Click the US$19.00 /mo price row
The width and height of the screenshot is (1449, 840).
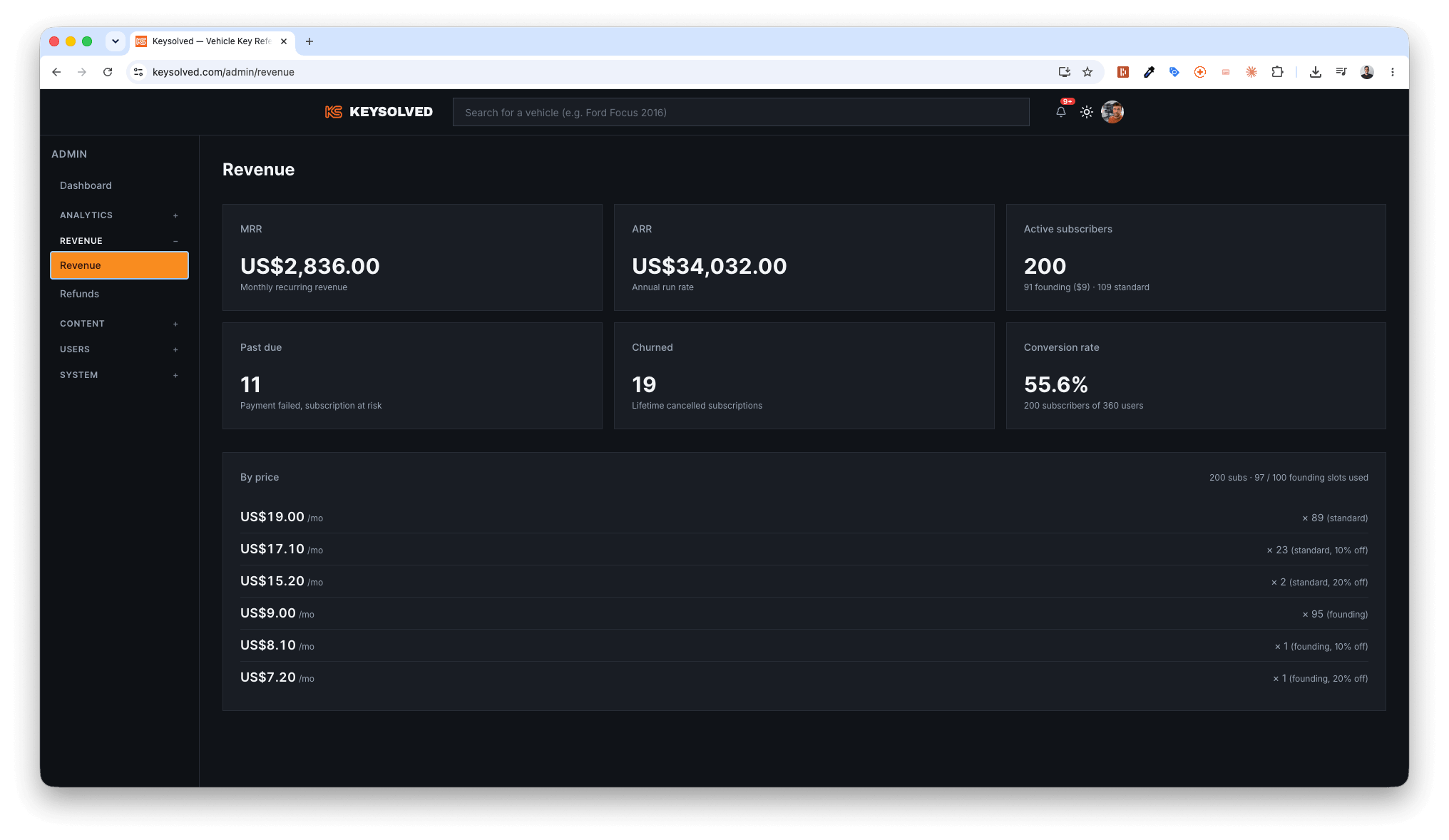point(804,517)
